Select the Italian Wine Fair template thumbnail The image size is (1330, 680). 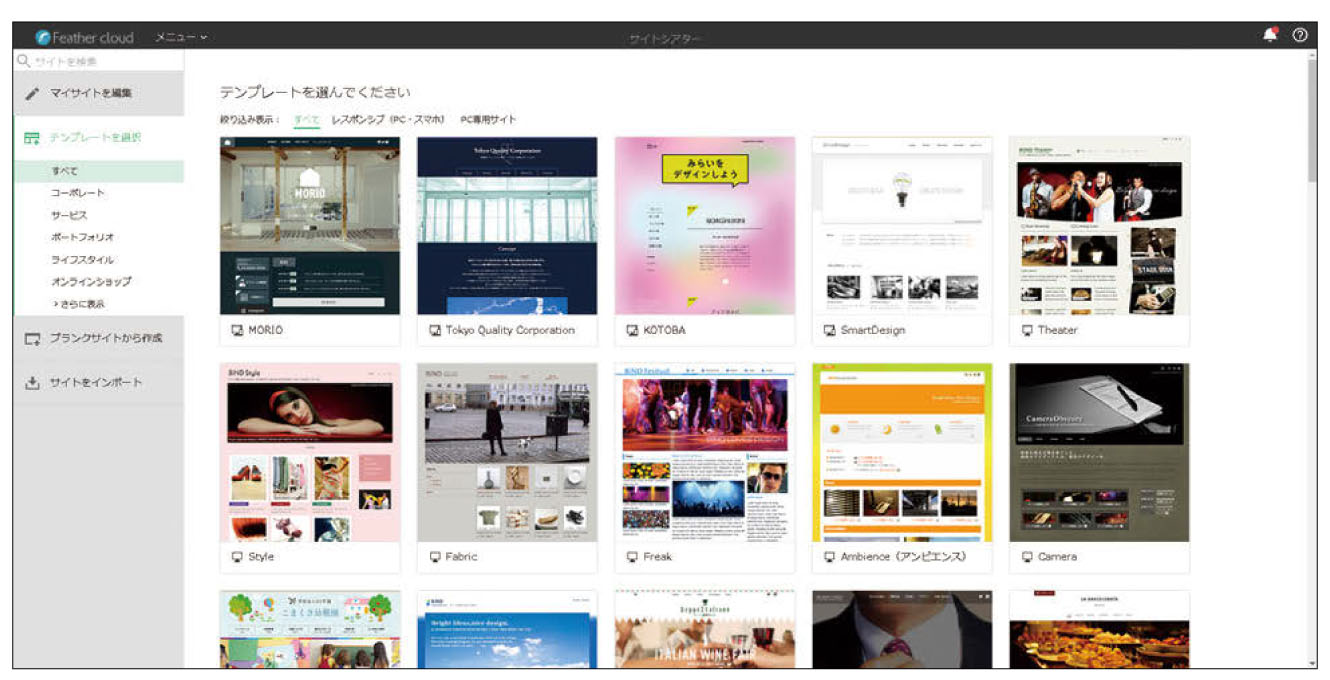pyautogui.click(x=705, y=629)
